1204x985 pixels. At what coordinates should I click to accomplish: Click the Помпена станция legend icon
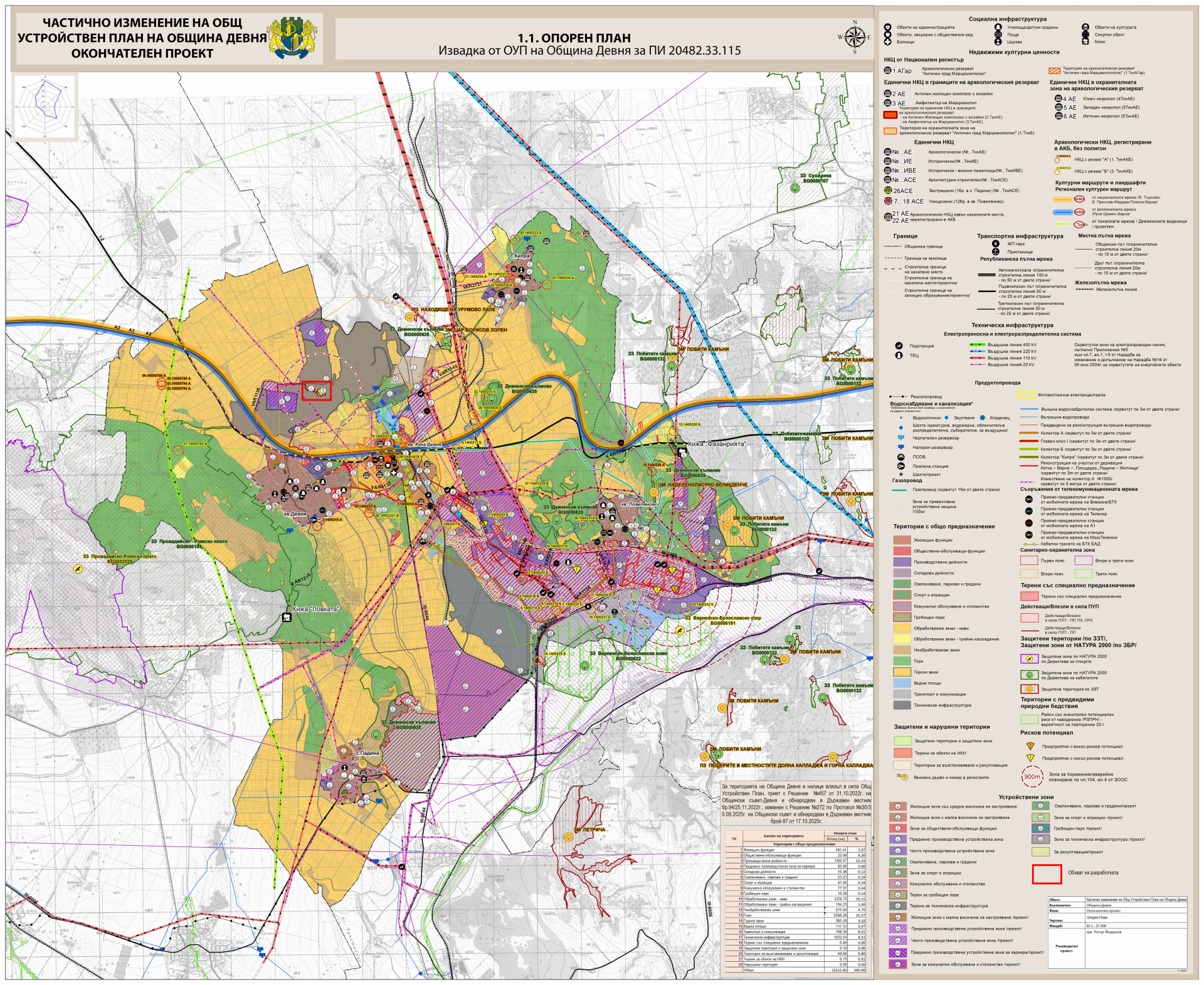coord(901,466)
